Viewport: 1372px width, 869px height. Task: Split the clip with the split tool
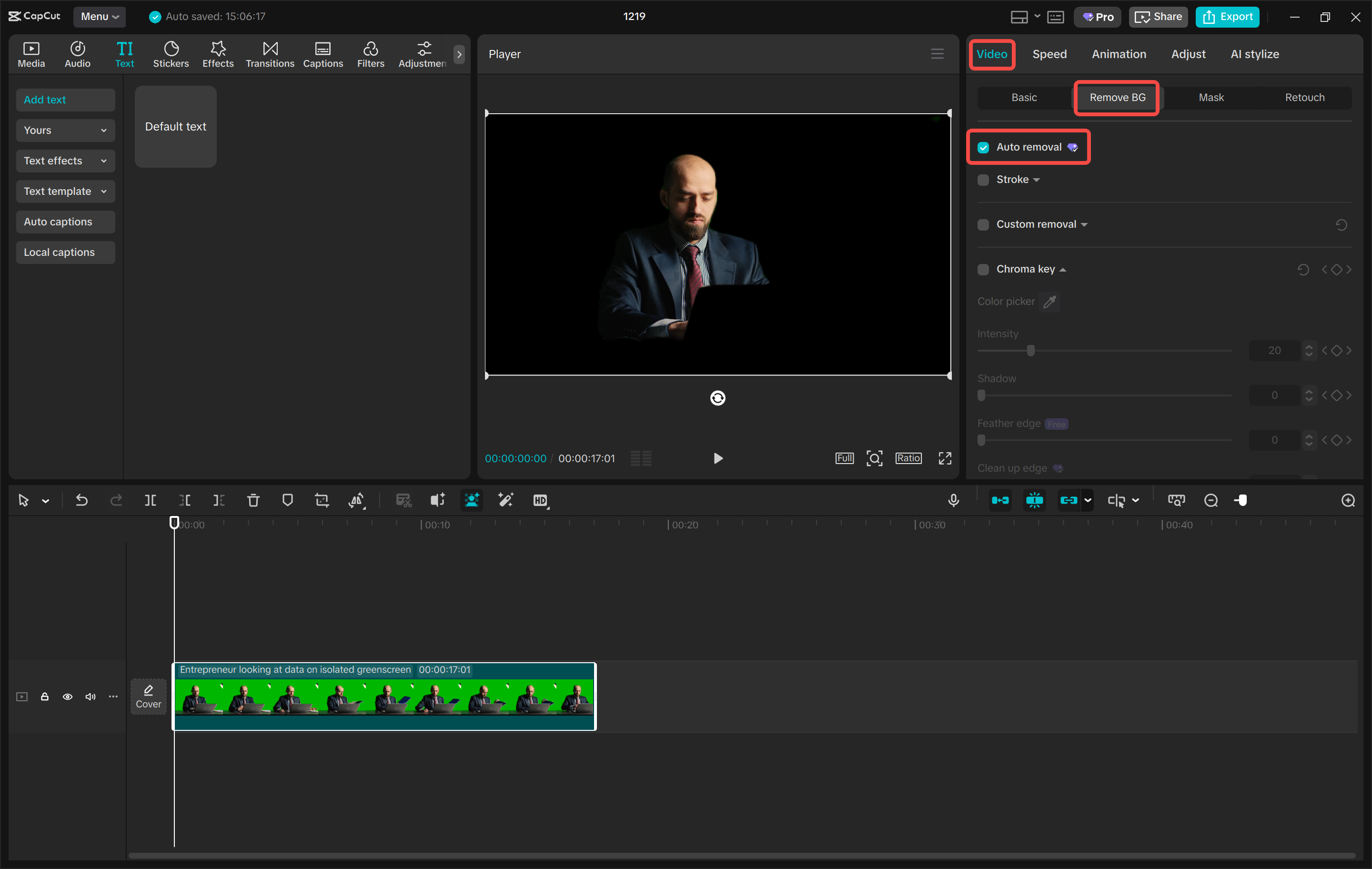151,500
